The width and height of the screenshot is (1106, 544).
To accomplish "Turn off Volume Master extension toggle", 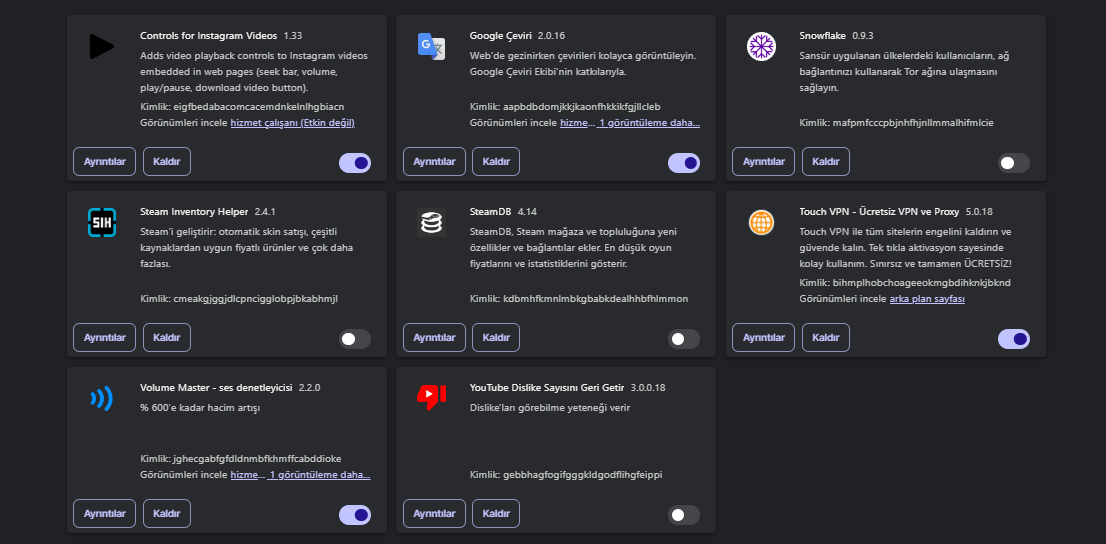I will coord(355,515).
